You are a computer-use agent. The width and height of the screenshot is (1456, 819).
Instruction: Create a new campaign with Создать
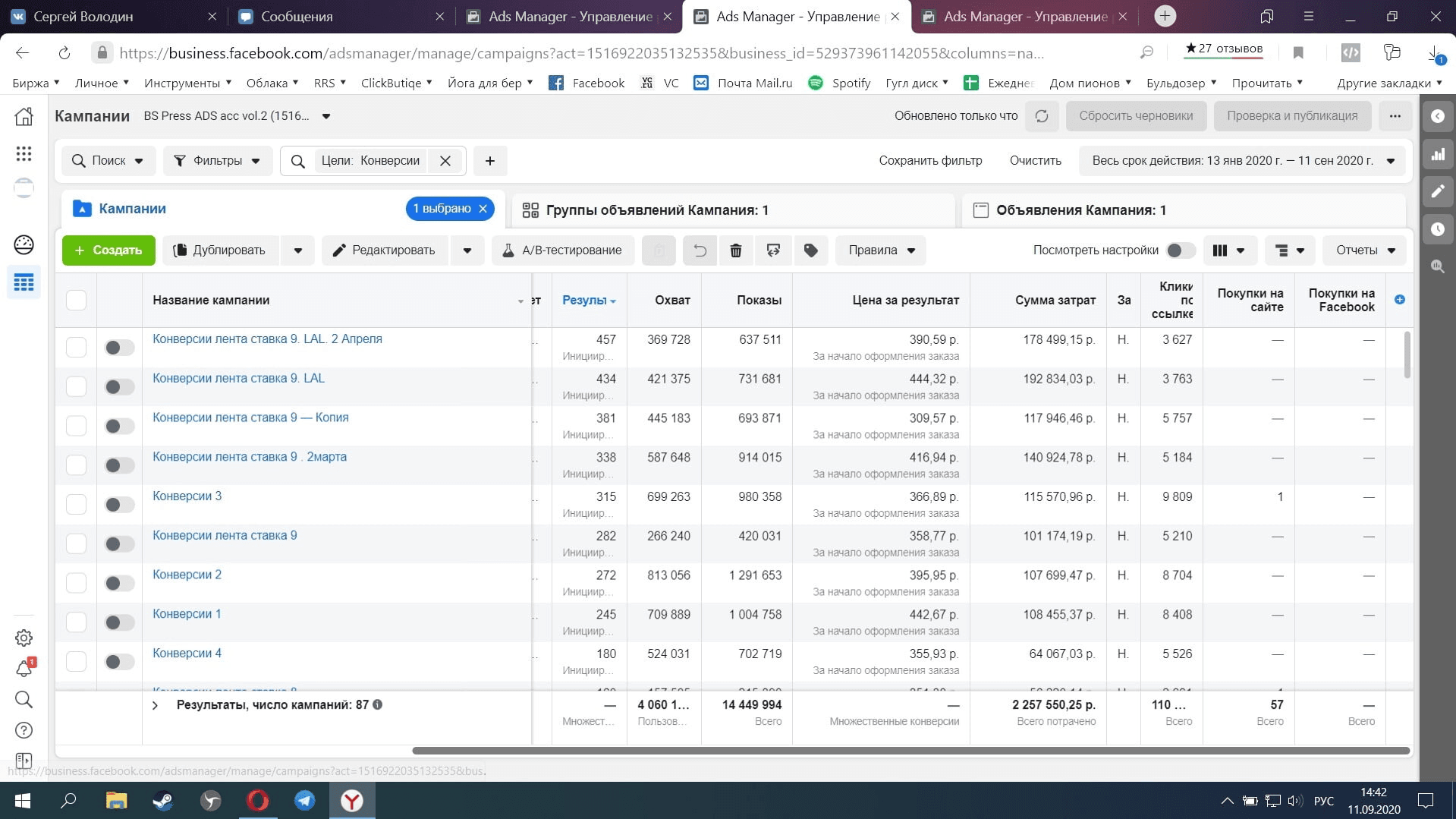point(108,250)
